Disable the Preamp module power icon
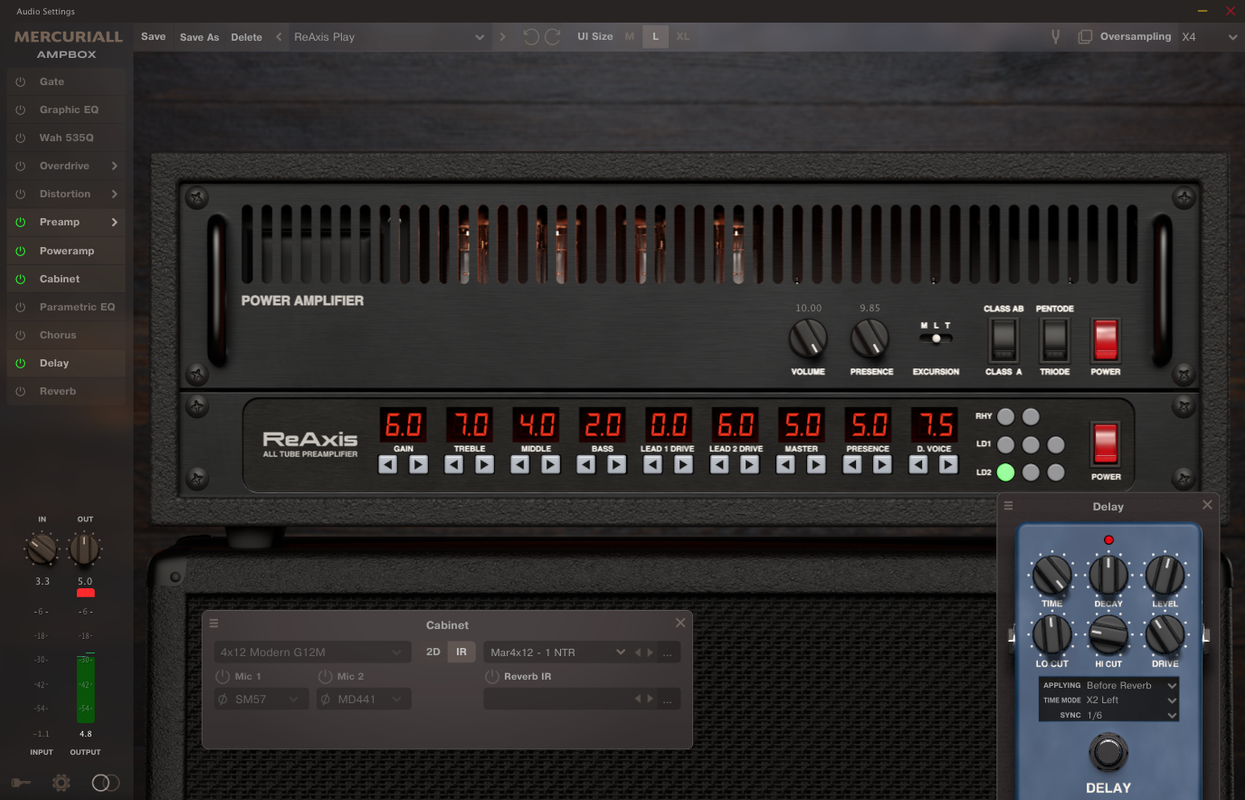The image size is (1245, 800). (x=20, y=222)
